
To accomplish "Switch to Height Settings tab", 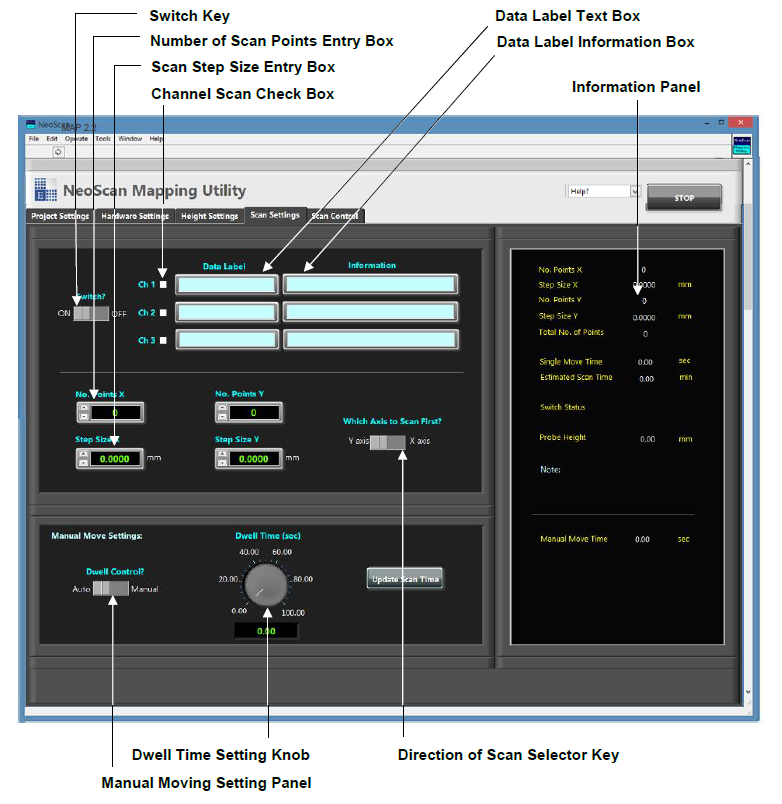I will [x=210, y=216].
